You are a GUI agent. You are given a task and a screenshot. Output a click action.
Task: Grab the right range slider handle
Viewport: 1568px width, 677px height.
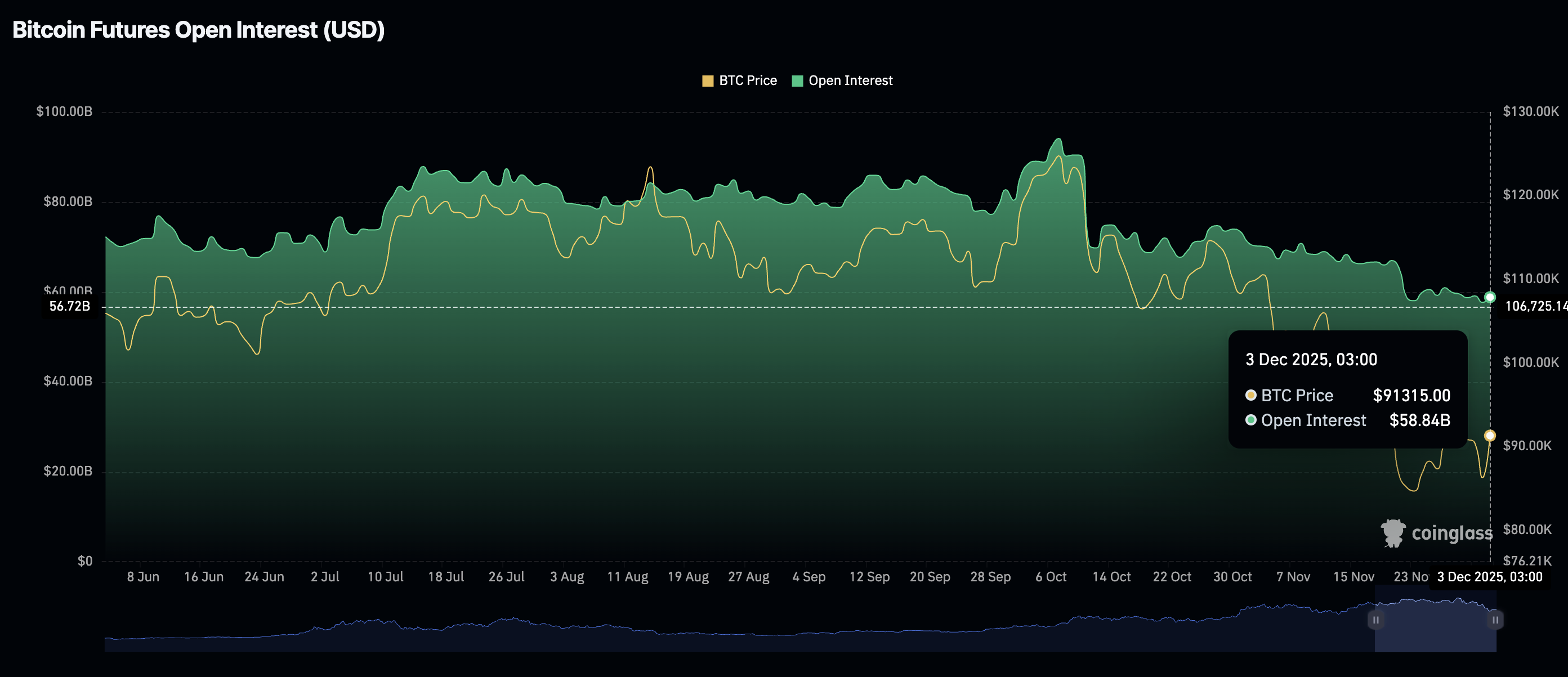pyautogui.click(x=1495, y=620)
